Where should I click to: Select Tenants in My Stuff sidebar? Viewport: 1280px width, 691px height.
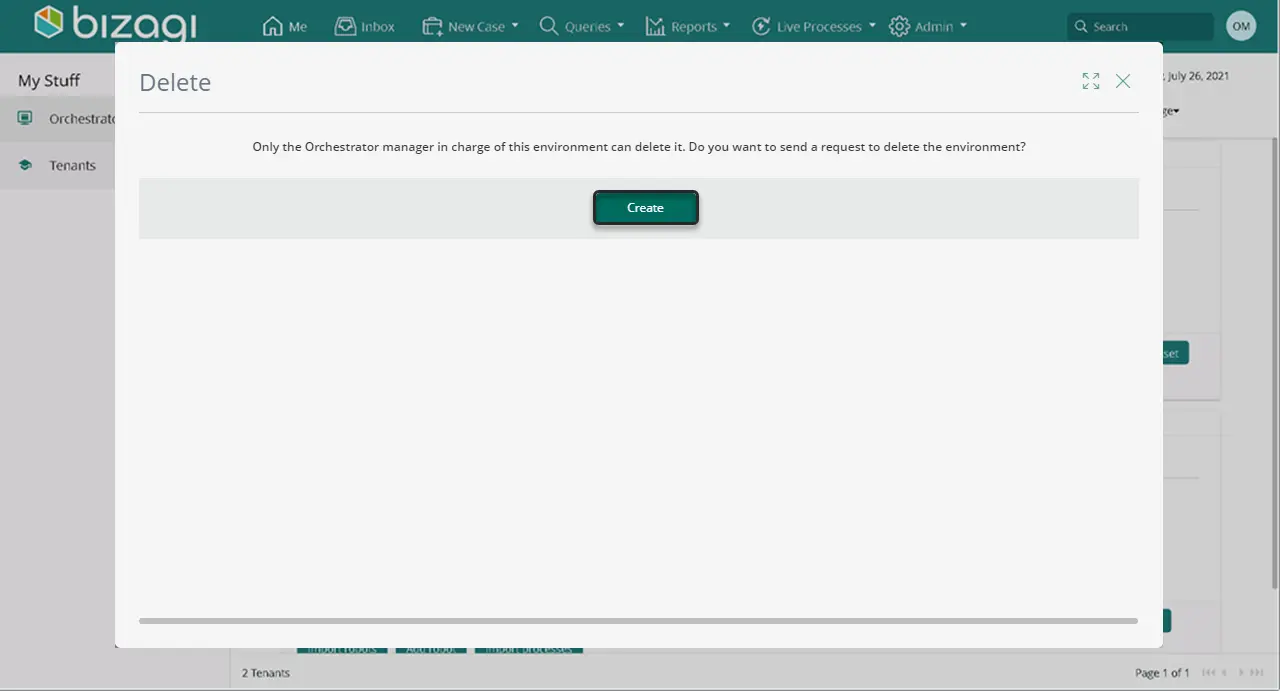(73, 165)
